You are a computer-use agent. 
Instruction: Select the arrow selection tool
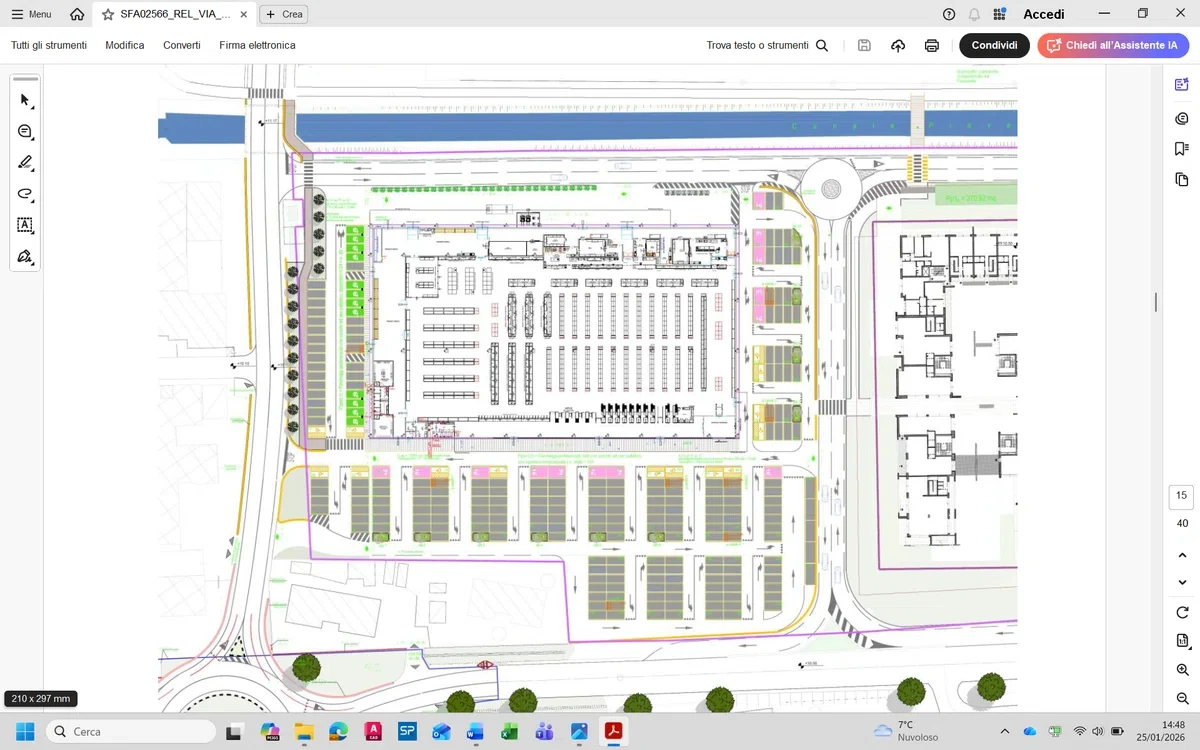tap(26, 100)
